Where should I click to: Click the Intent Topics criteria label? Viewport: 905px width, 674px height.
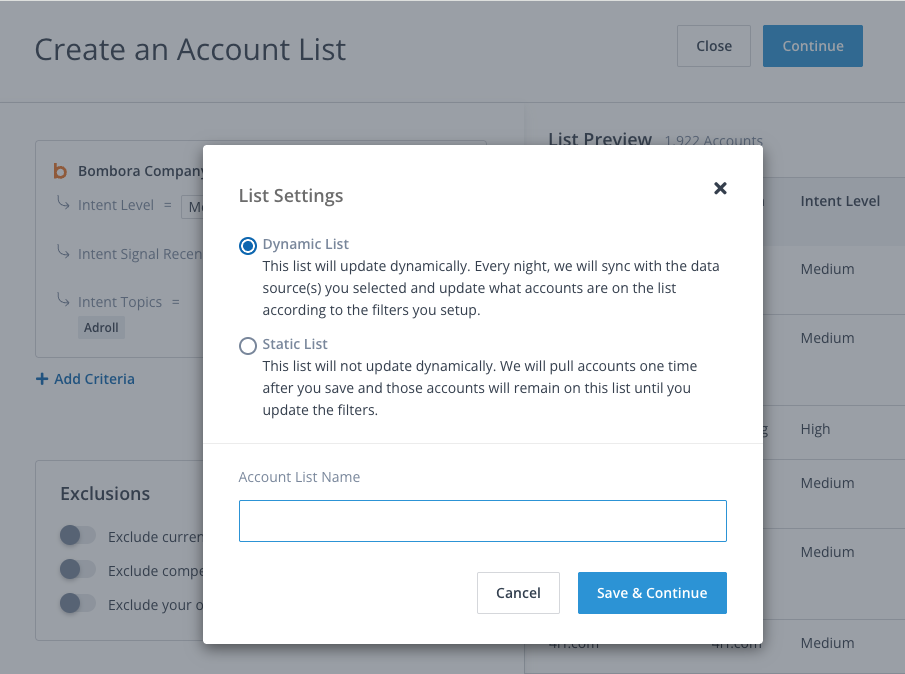coord(122,301)
